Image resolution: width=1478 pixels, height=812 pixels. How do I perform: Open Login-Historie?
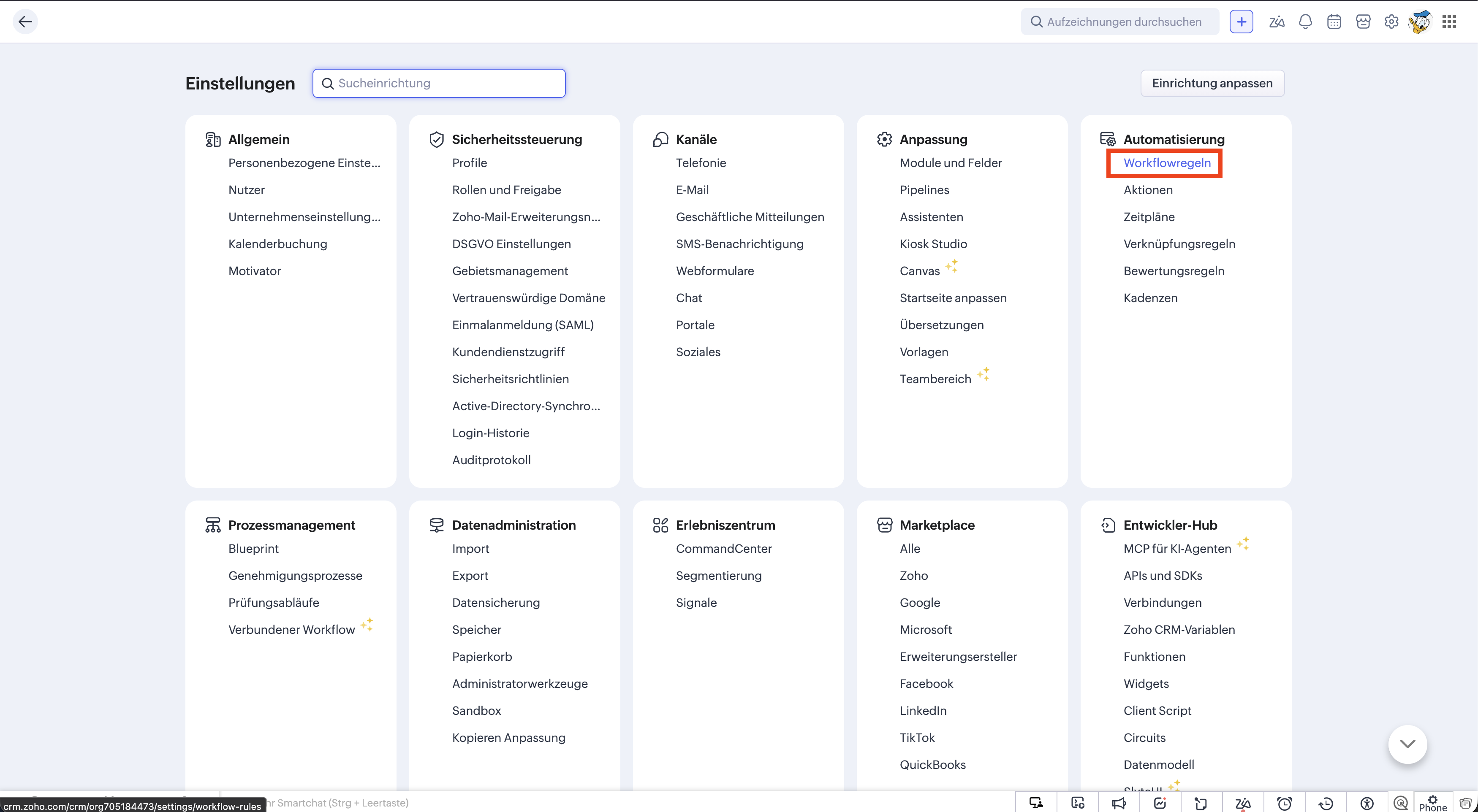point(491,433)
